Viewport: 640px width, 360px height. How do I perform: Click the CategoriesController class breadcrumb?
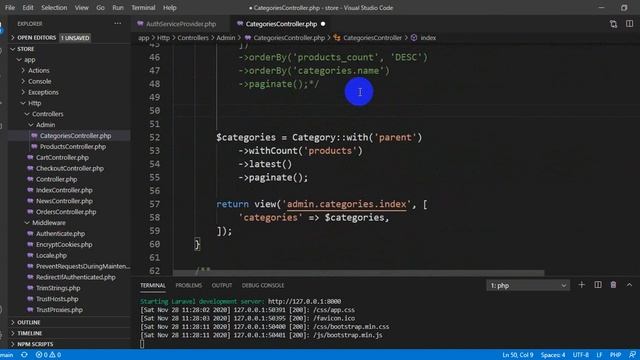pos(372,38)
